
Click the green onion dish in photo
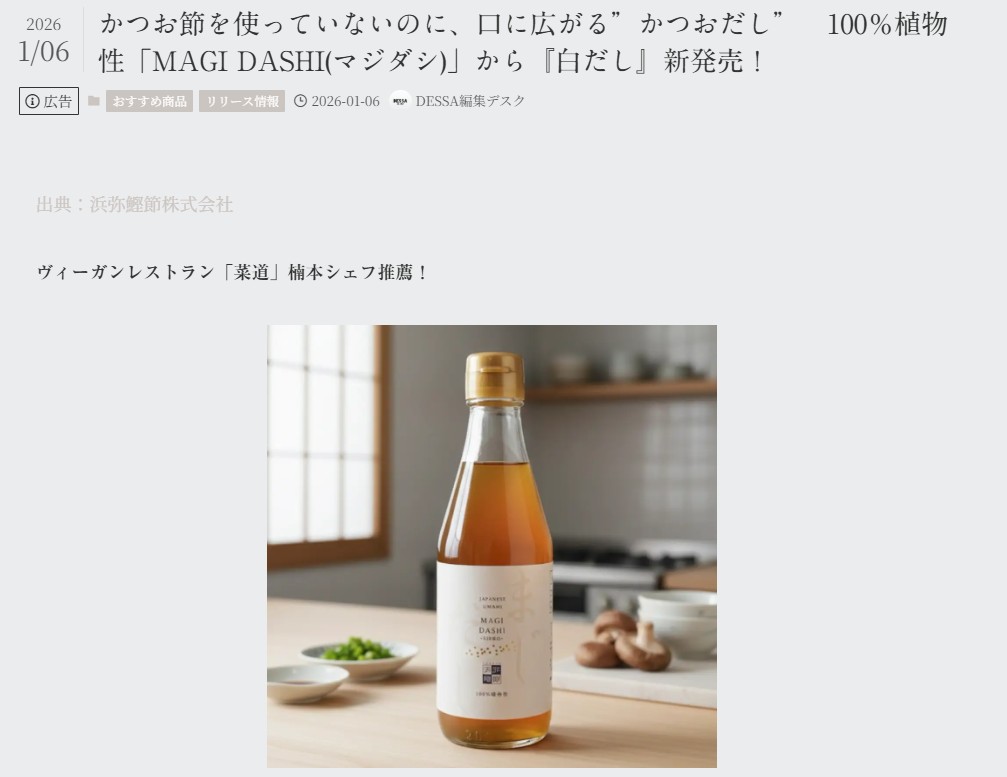click(359, 656)
